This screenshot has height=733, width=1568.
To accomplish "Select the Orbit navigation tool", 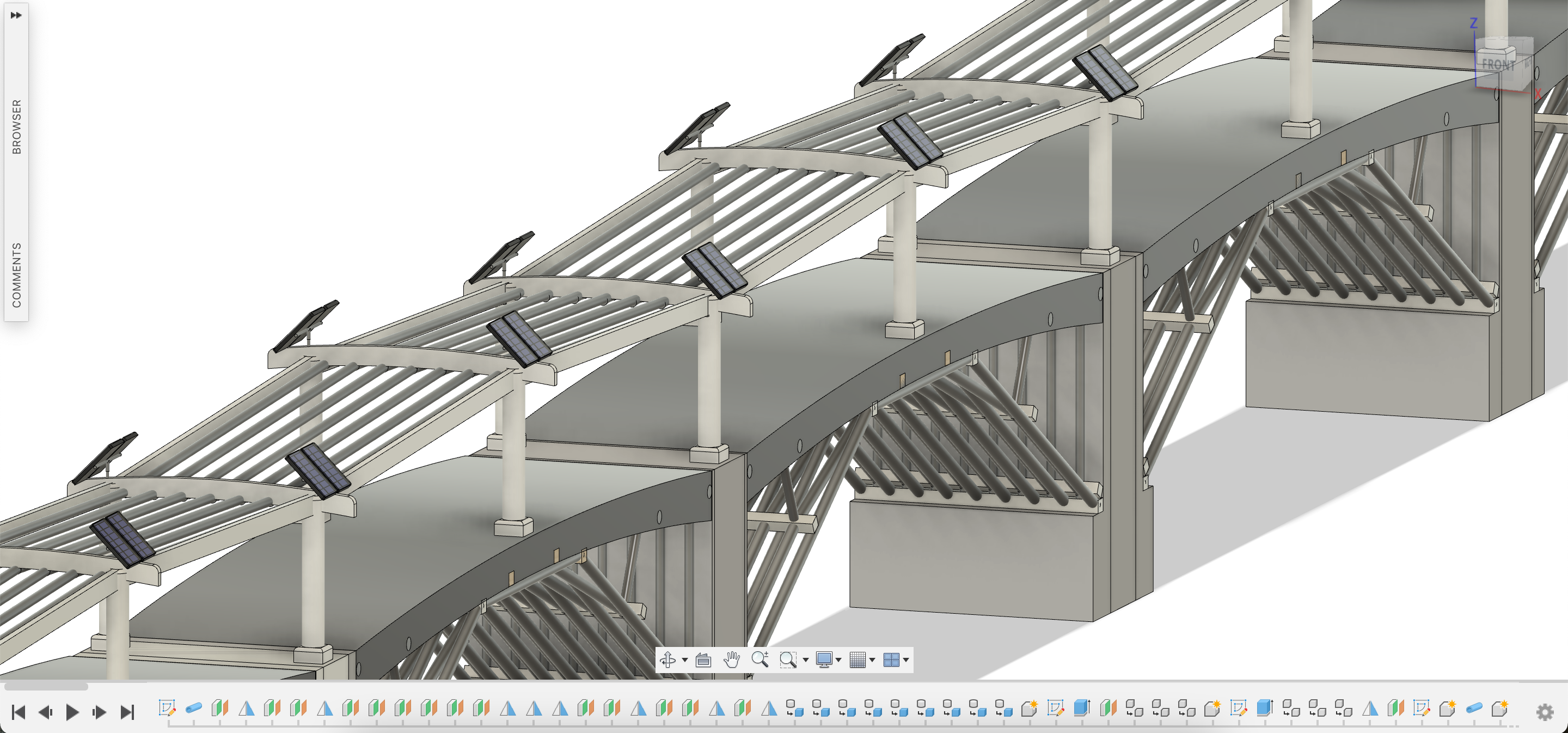I will point(667,660).
